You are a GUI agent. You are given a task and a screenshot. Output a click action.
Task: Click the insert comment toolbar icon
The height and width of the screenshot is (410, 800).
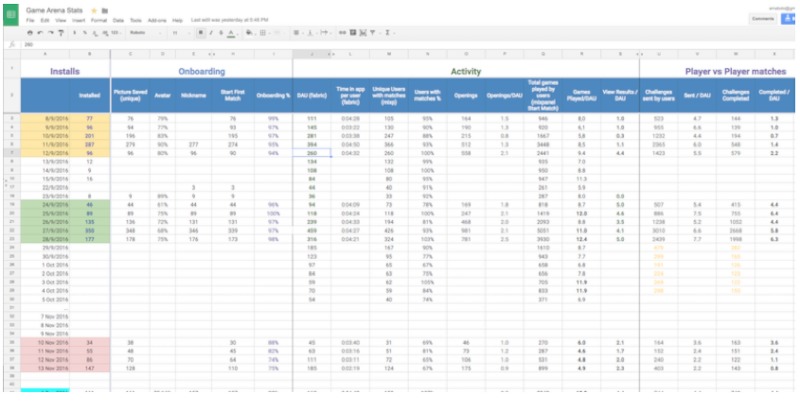(353, 33)
